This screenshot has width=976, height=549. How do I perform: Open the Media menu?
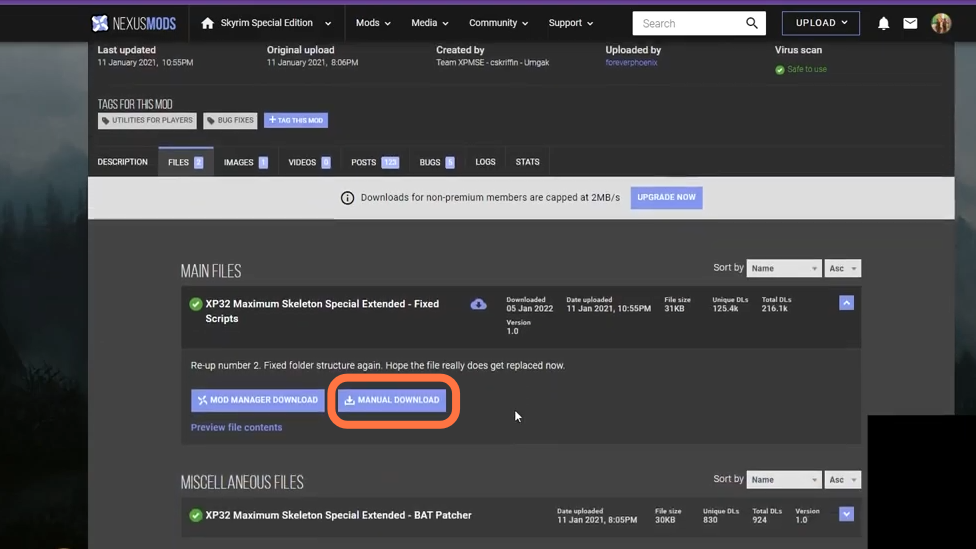click(429, 23)
